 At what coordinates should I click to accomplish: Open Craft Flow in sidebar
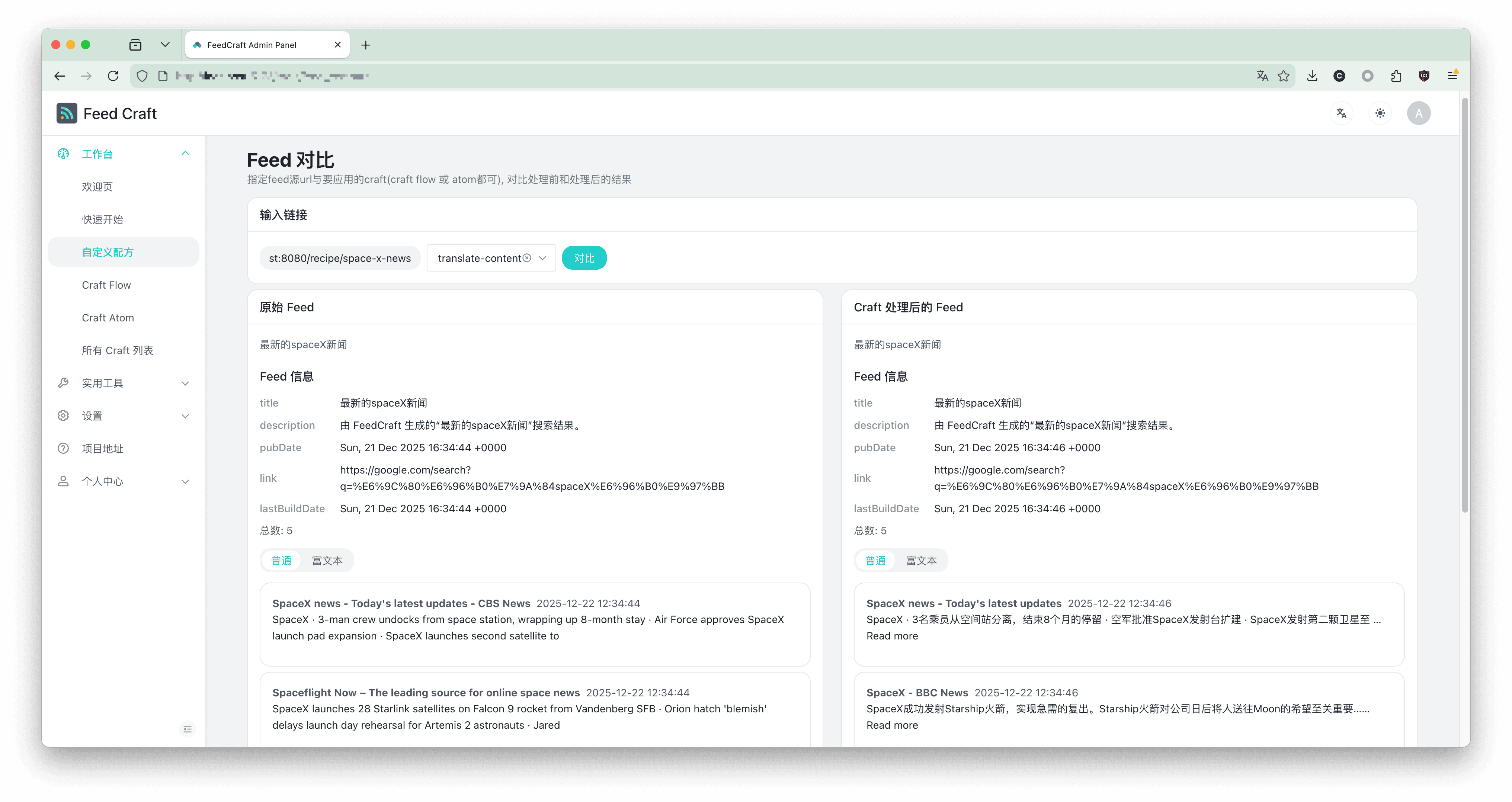106,285
